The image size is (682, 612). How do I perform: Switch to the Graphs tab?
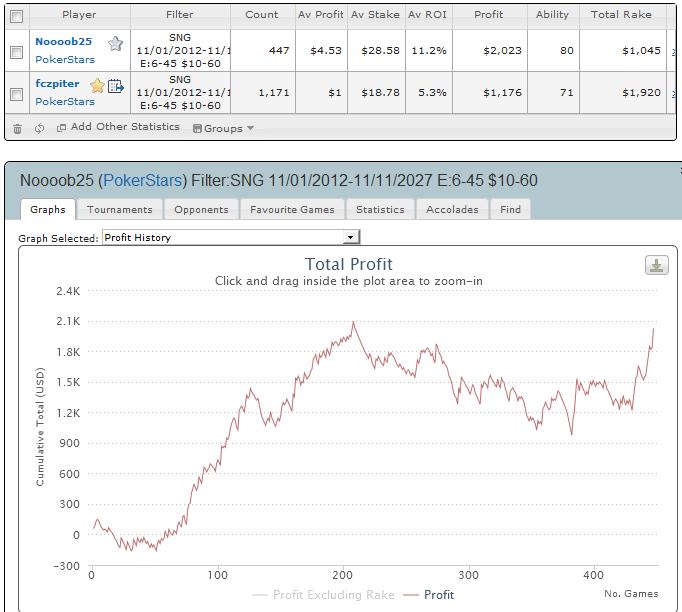(48, 209)
